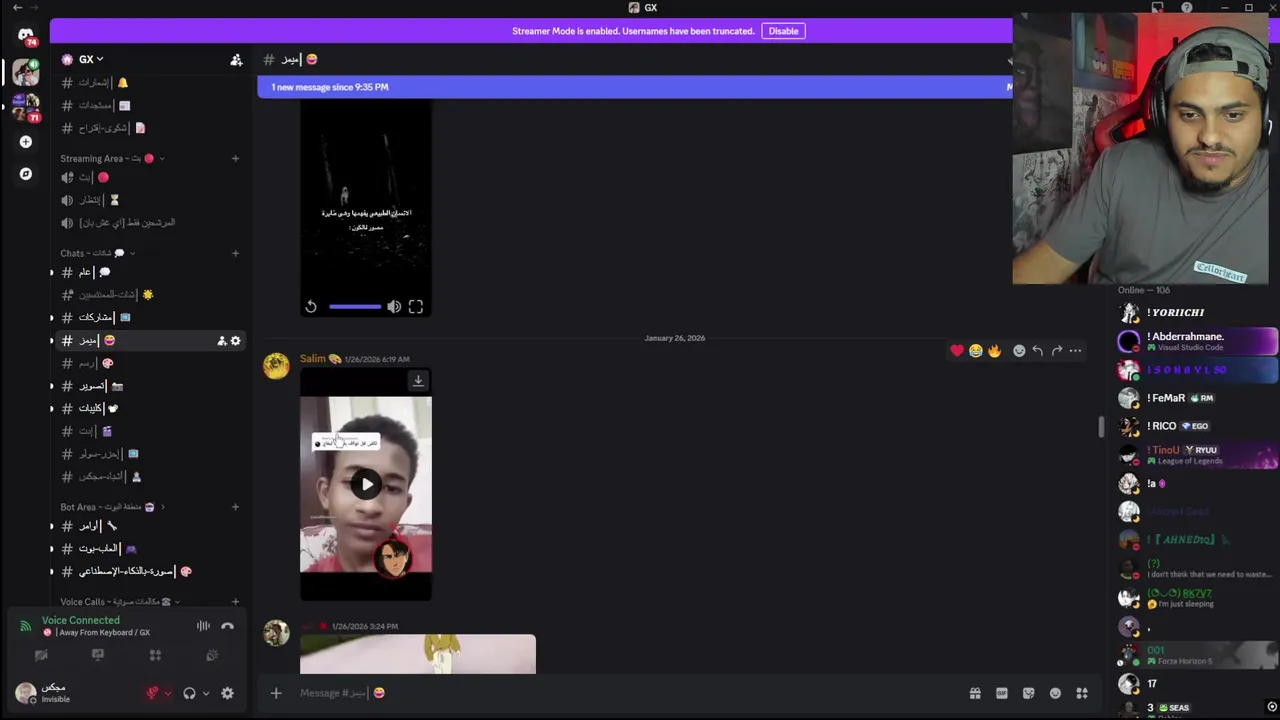
Task: Open member !RICO in member list
Action: [1197, 426]
